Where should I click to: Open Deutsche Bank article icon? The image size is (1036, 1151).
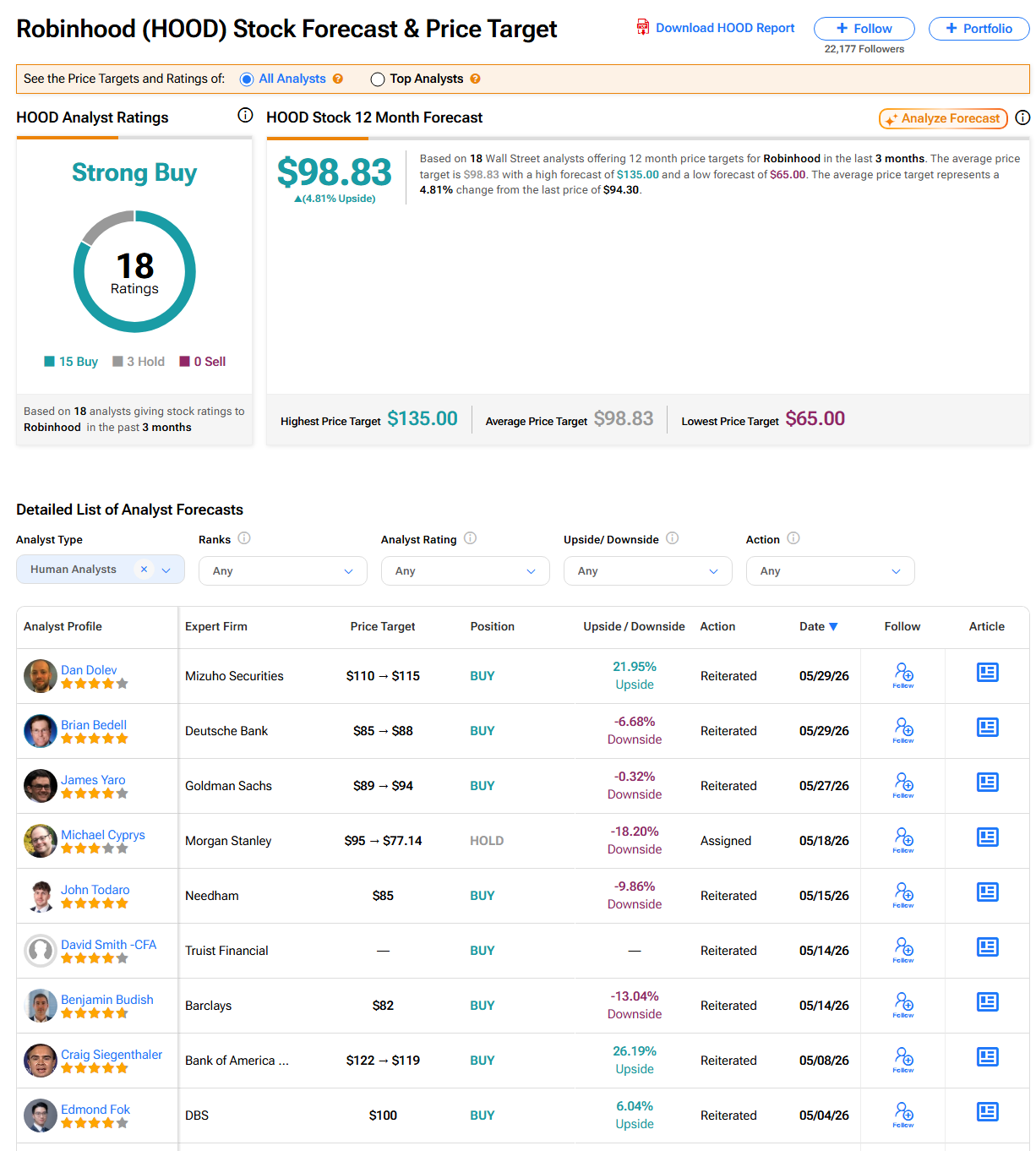(988, 728)
